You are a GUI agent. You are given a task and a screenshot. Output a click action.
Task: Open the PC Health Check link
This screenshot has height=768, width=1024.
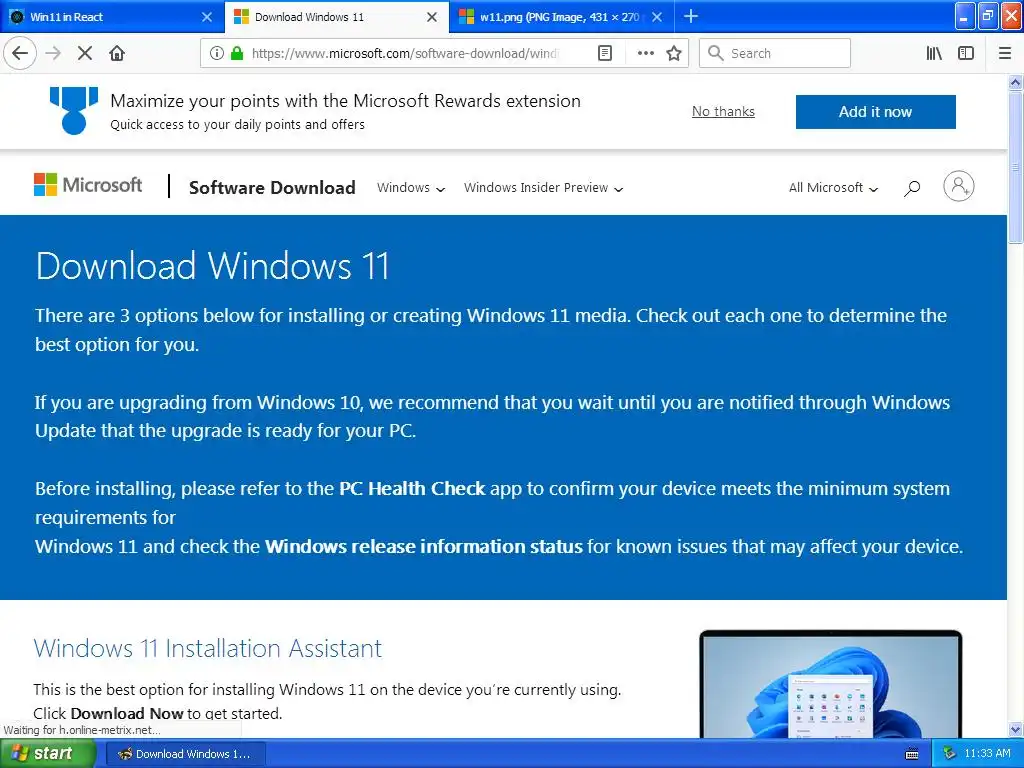pyautogui.click(x=412, y=488)
